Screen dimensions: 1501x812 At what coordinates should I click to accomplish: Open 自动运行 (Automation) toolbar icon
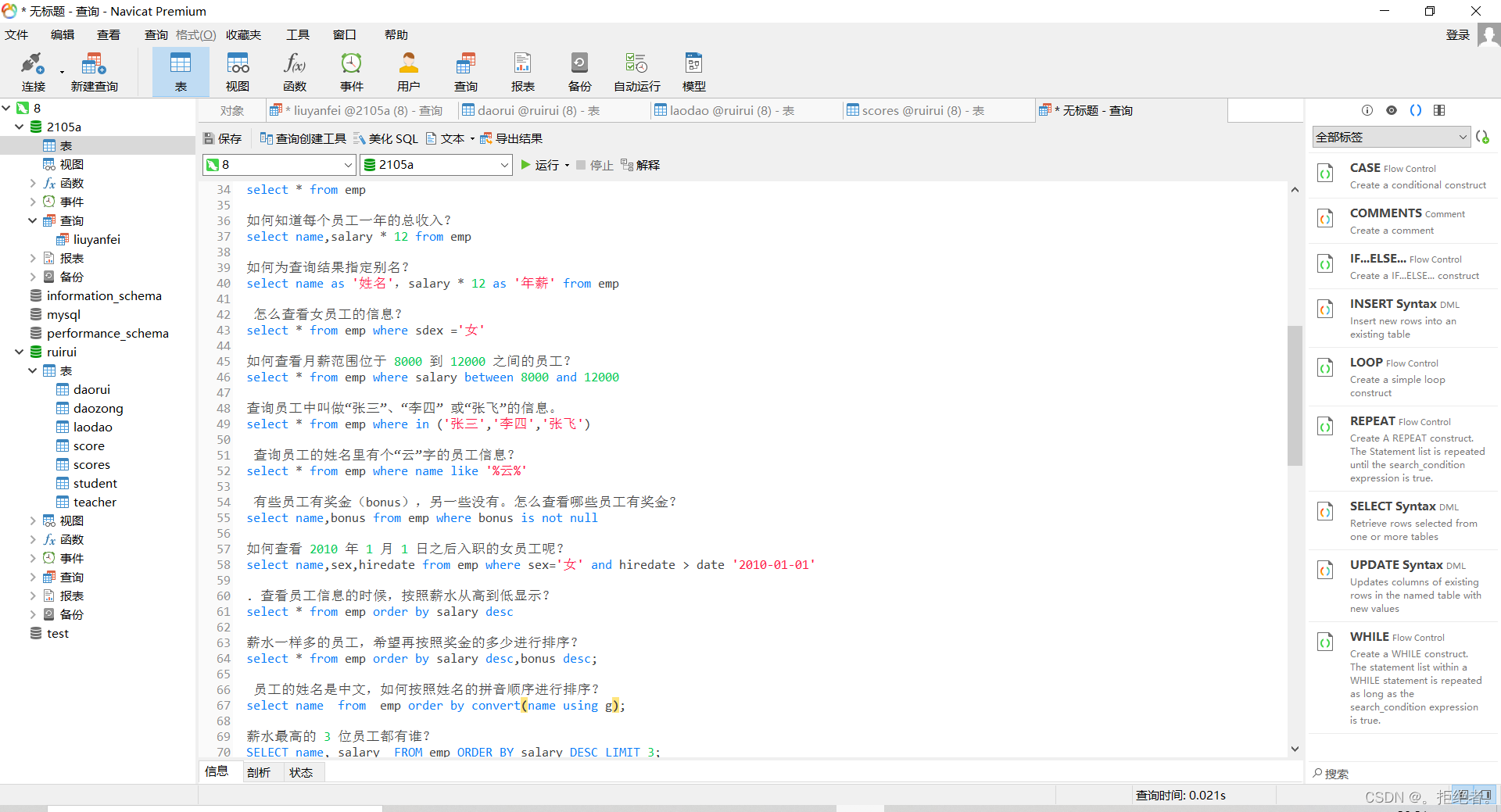tap(637, 72)
